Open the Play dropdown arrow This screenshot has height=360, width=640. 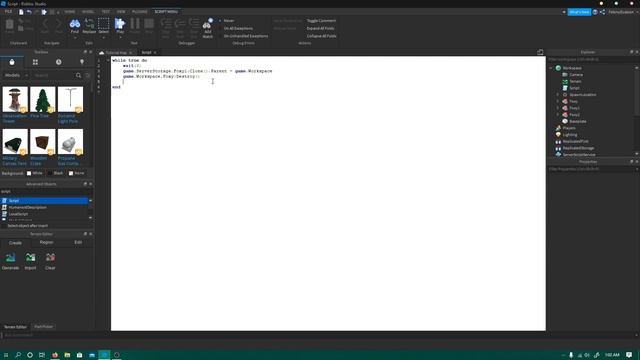click(120, 38)
